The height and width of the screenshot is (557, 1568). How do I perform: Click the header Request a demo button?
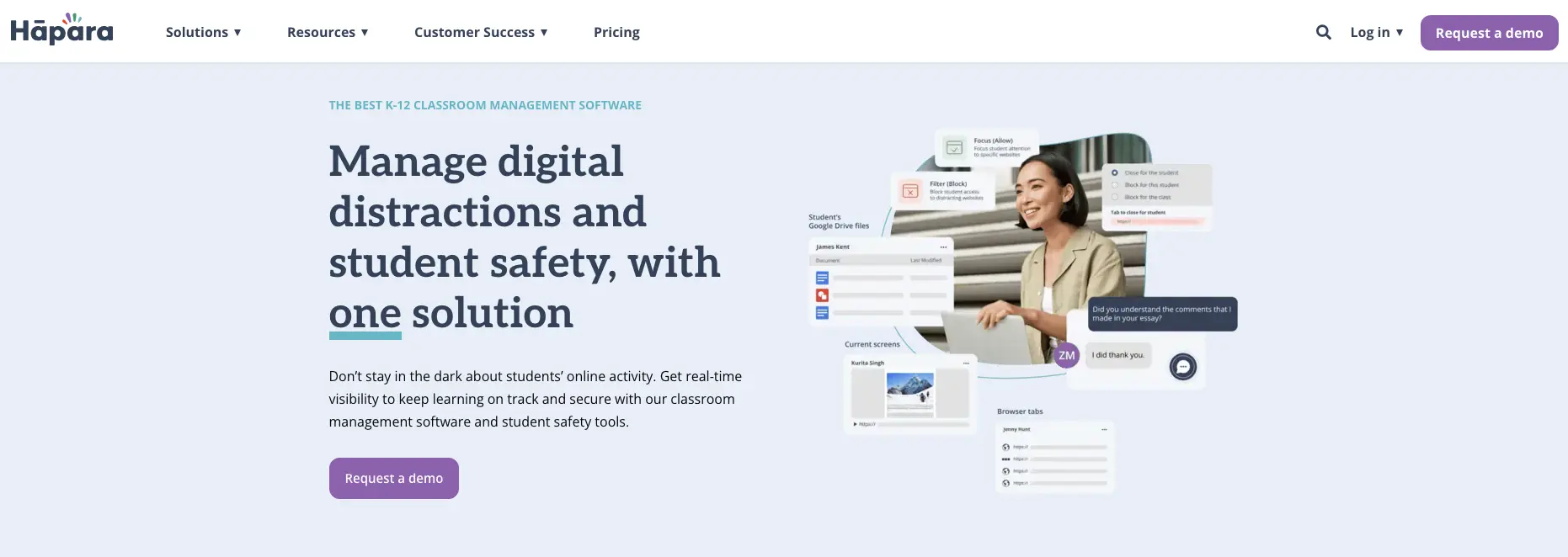(1489, 33)
